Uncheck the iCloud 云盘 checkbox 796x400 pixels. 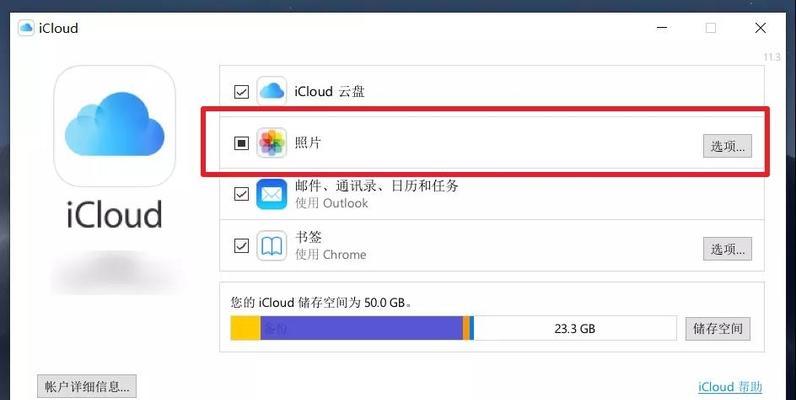click(x=241, y=92)
